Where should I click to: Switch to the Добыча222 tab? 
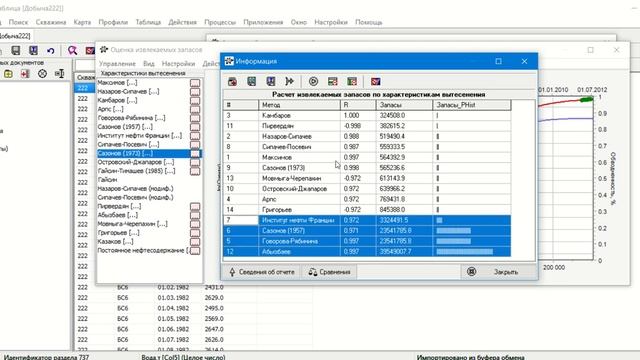15,36
